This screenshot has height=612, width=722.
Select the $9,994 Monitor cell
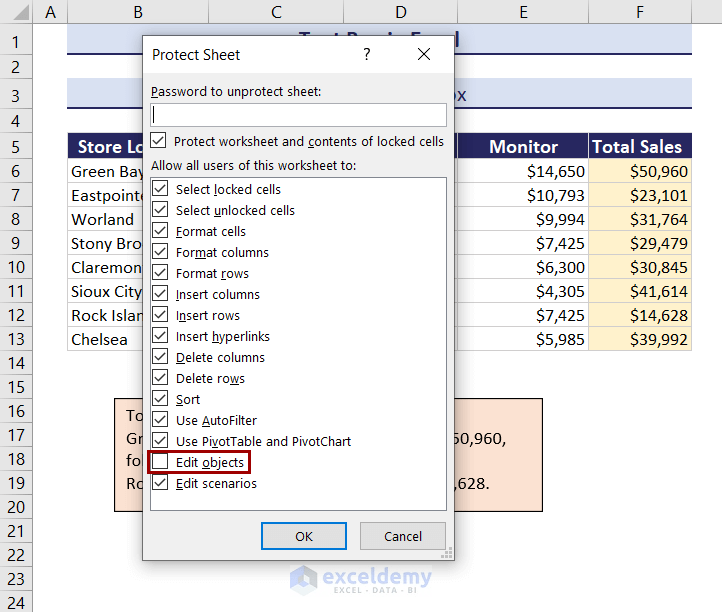click(521, 219)
